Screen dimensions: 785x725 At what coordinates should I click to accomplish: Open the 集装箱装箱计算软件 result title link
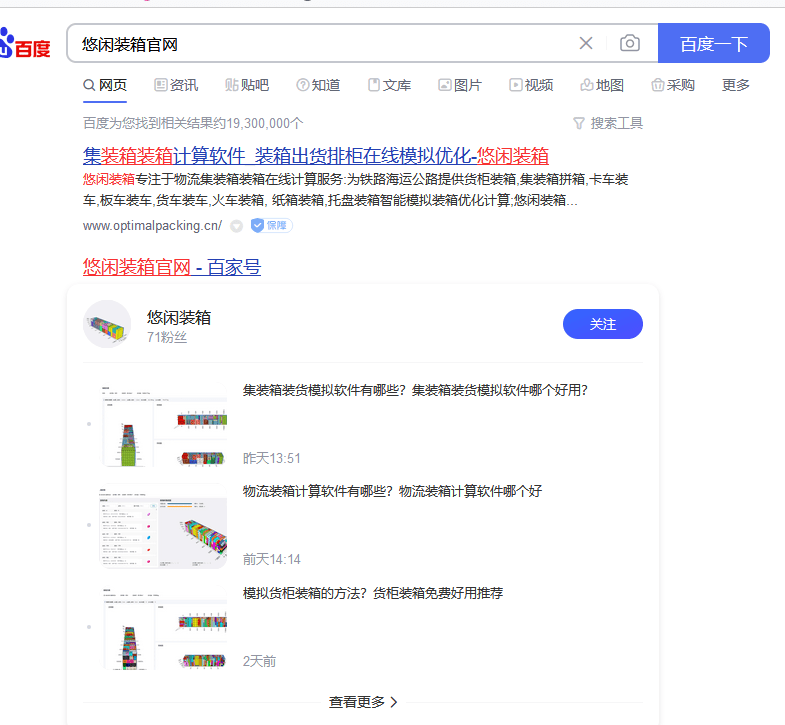click(x=316, y=156)
